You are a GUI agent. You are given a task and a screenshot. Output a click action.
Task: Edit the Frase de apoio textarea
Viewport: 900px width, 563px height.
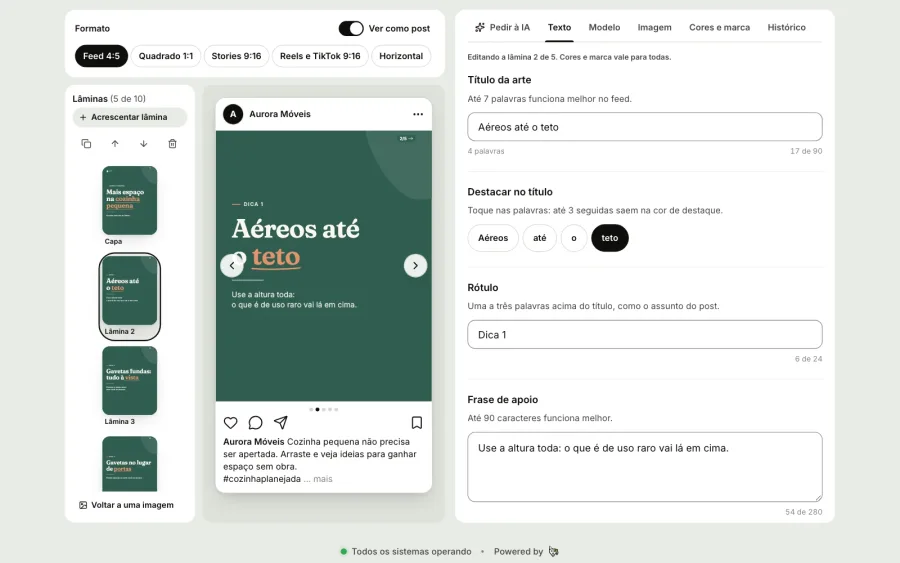point(645,467)
